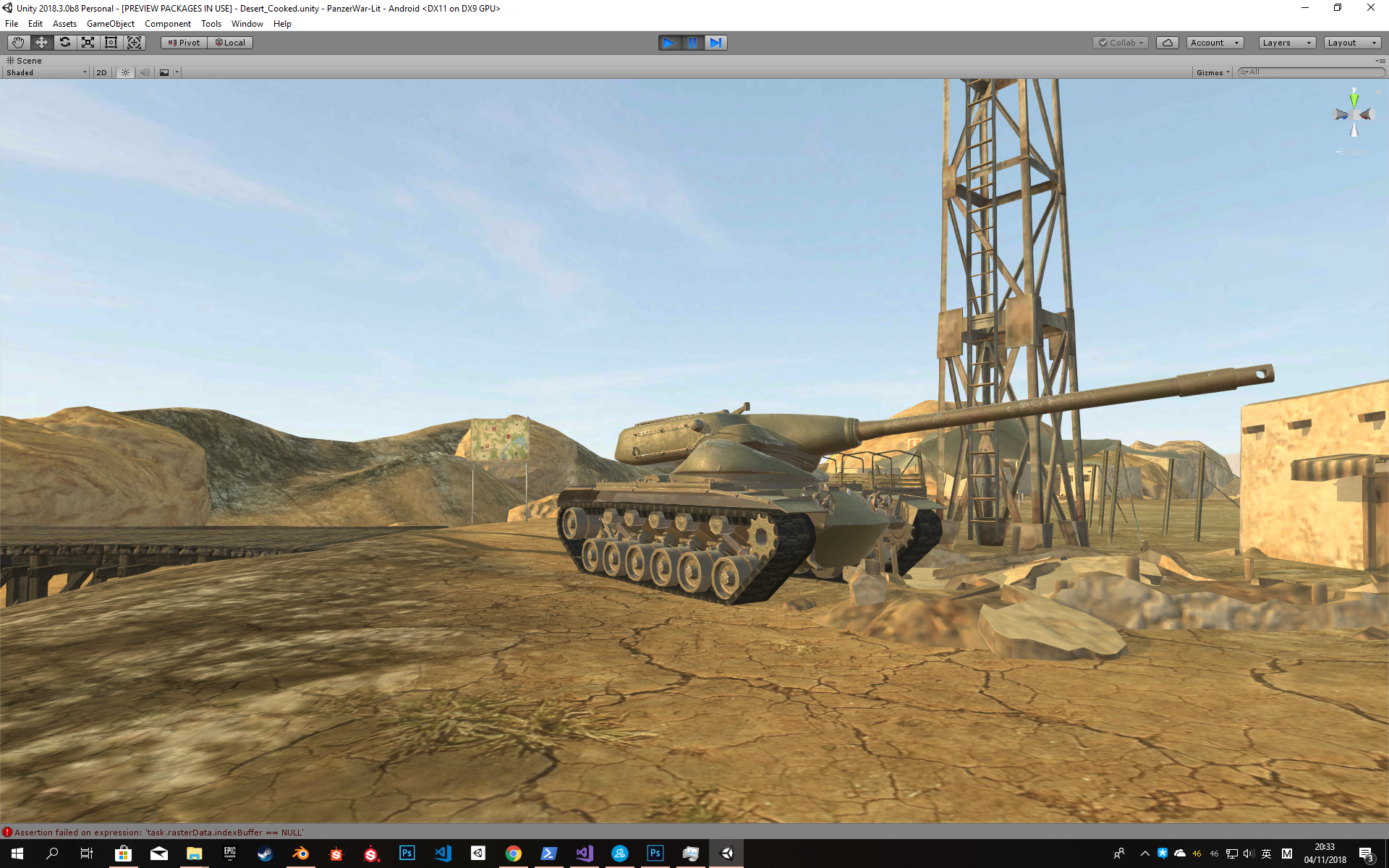Toggle scene audio speaker icon

point(145,72)
